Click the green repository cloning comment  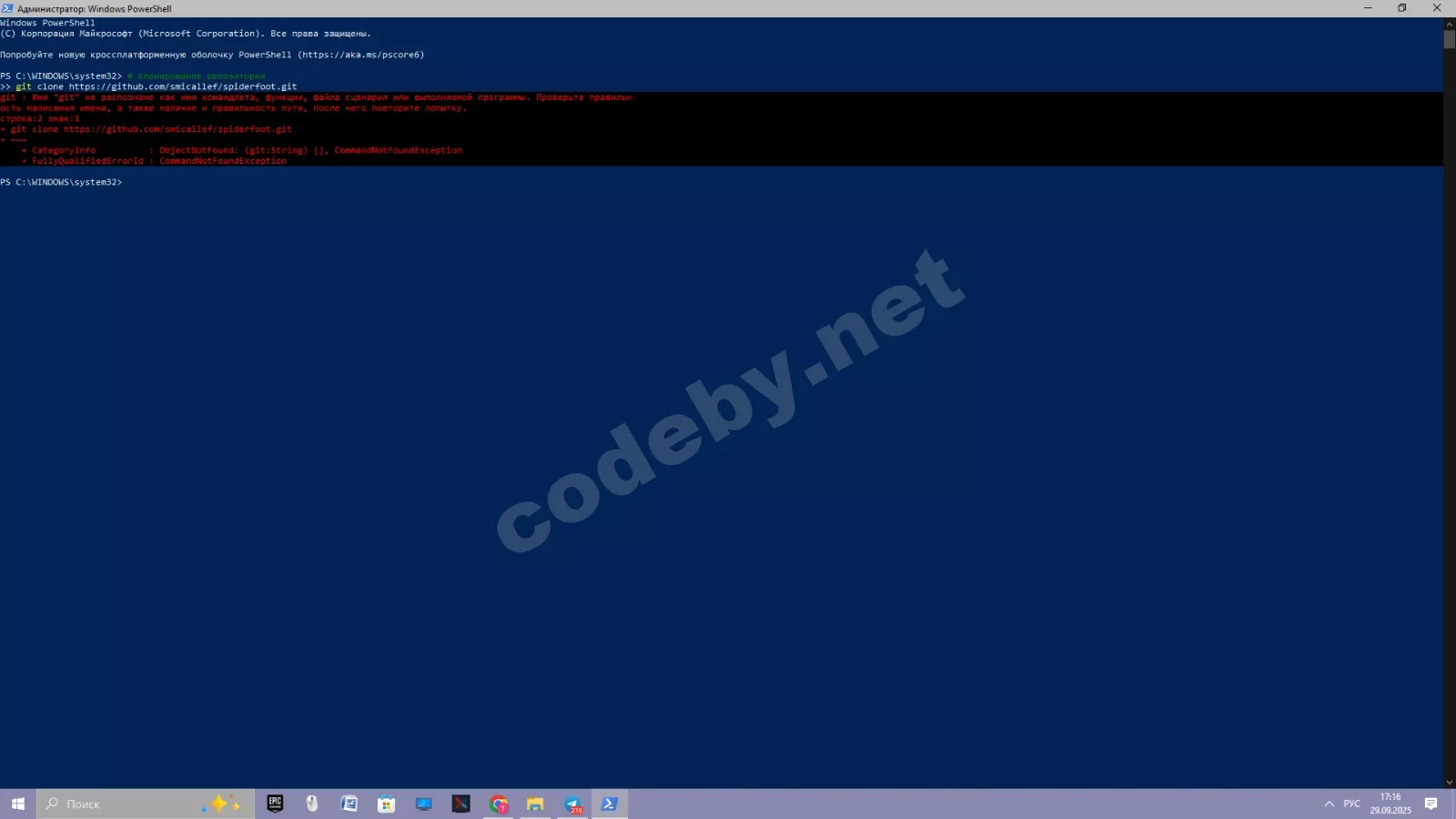pyautogui.click(x=197, y=76)
